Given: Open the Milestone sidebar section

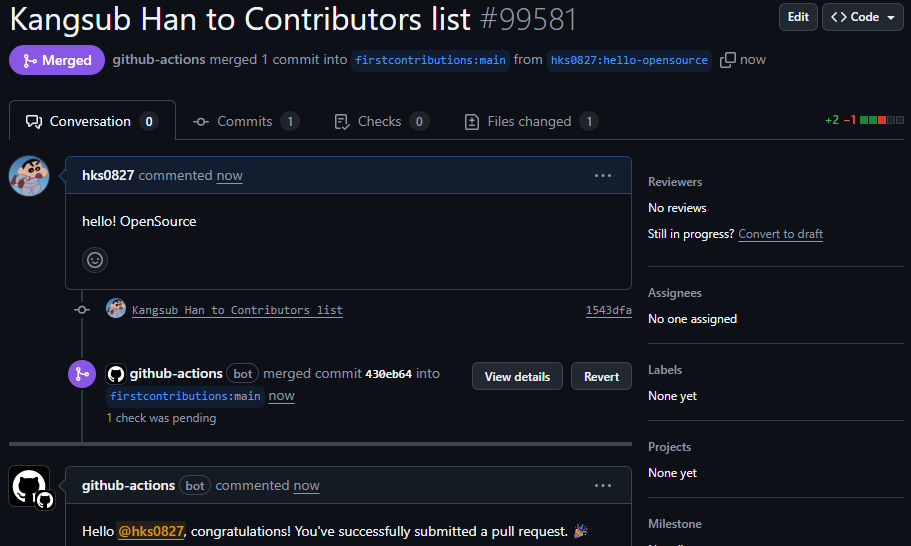Looking at the screenshot, I should point(675,524).
